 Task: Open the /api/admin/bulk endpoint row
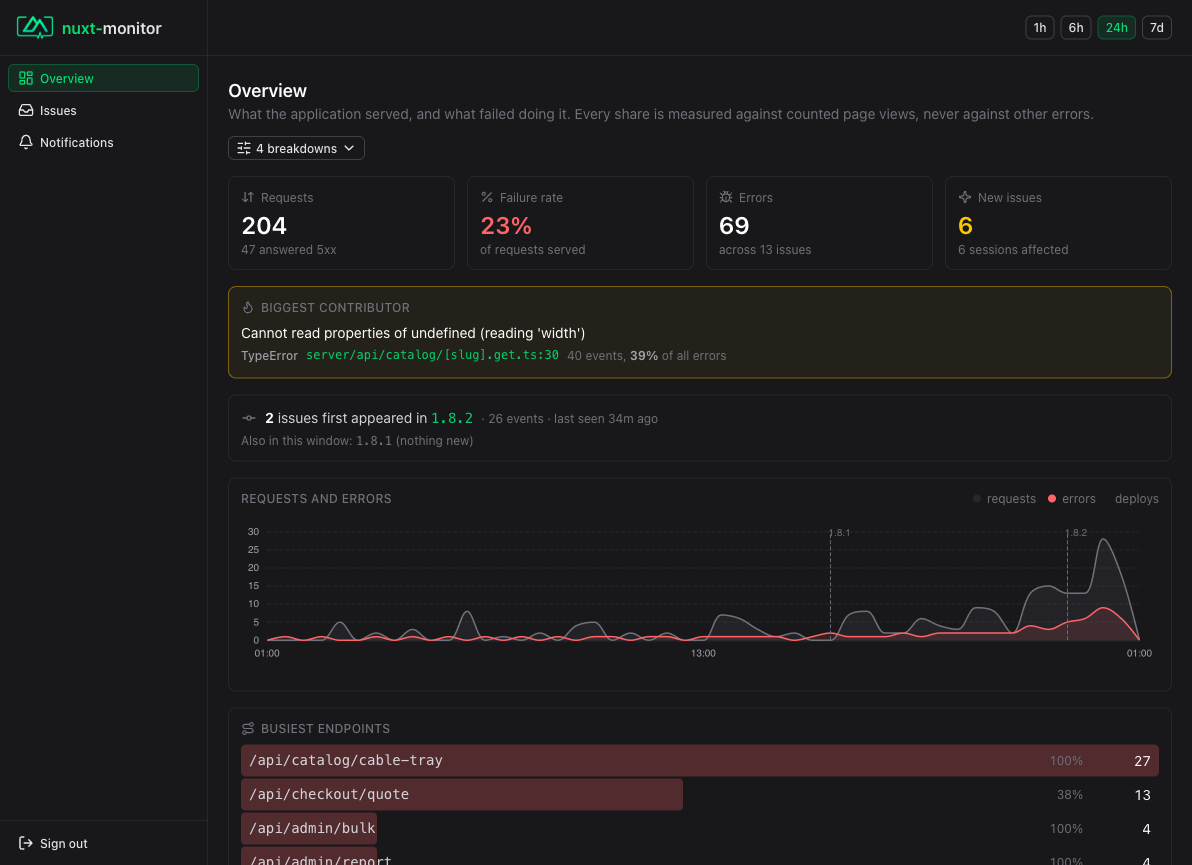pos(699,828)
